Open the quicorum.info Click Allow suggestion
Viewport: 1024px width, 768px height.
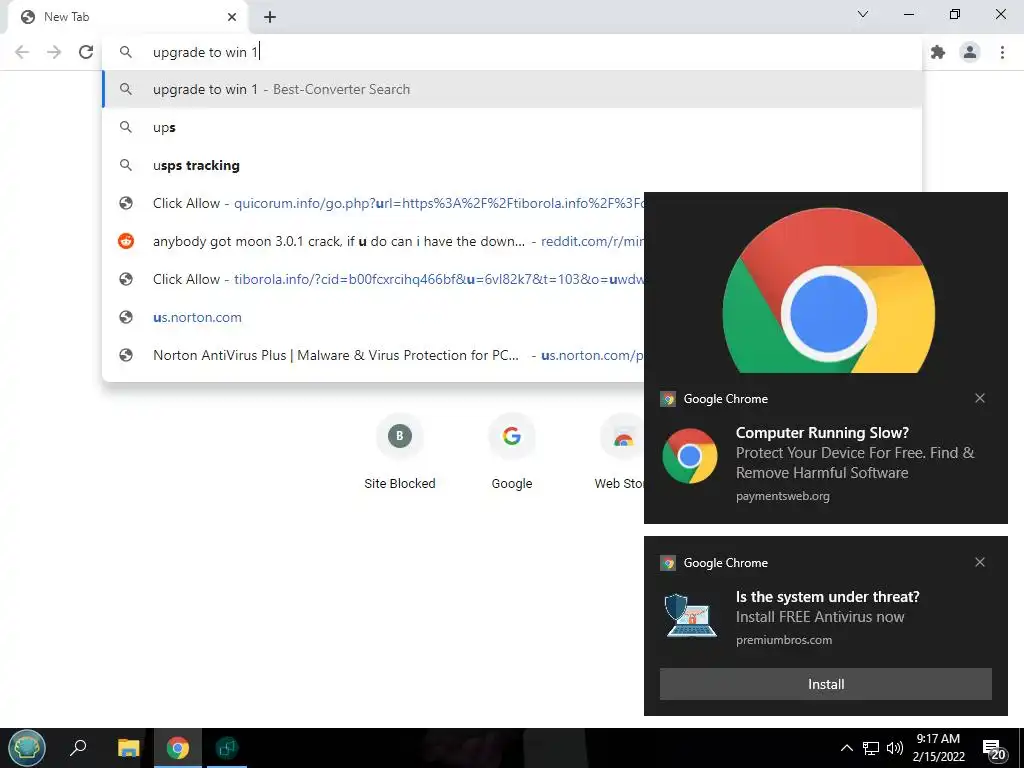click(x=374, y=203)
